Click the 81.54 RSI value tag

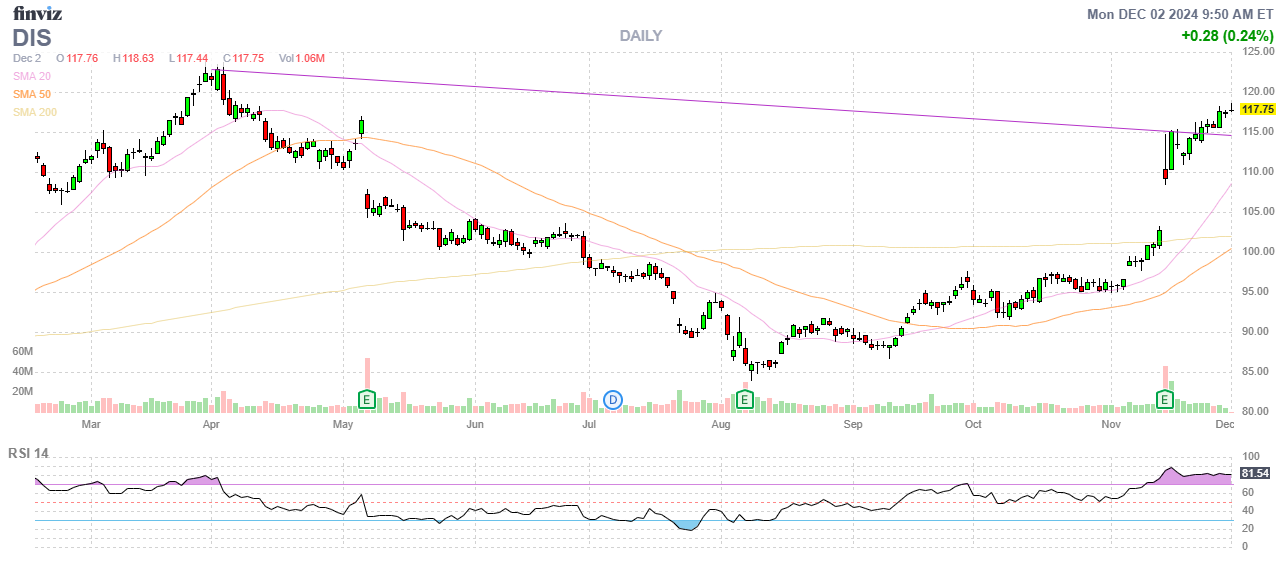tap(1255, 473)
